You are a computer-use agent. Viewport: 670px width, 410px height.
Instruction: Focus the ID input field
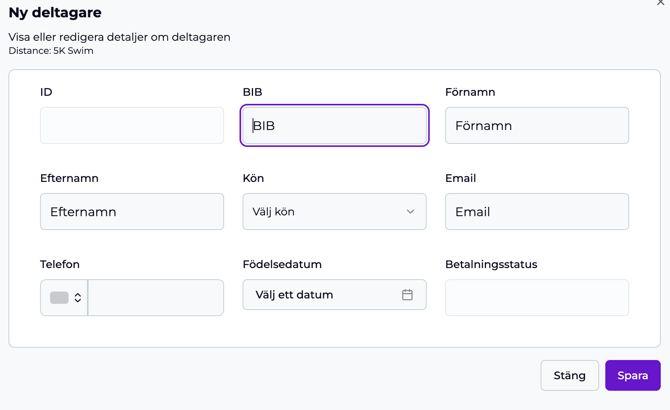pos(132,126)
